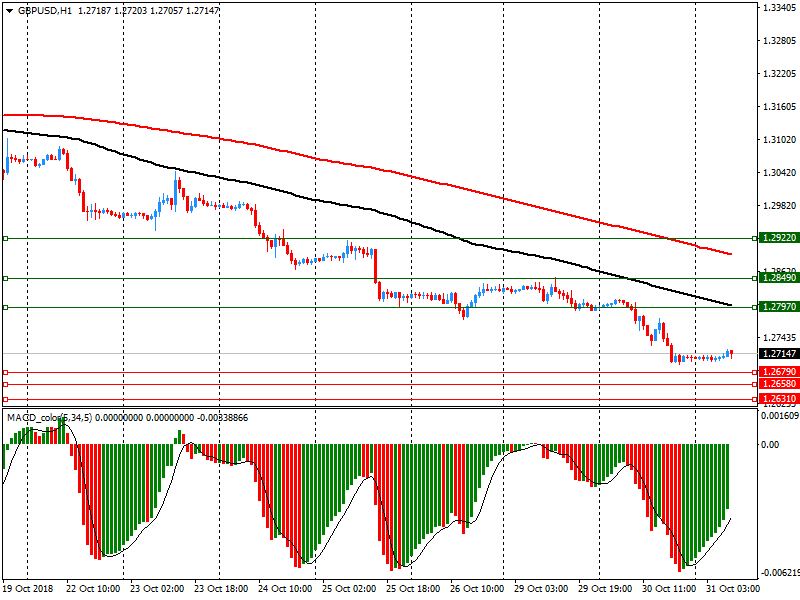Click the 1.28490 green level price tag

point(778,278)
